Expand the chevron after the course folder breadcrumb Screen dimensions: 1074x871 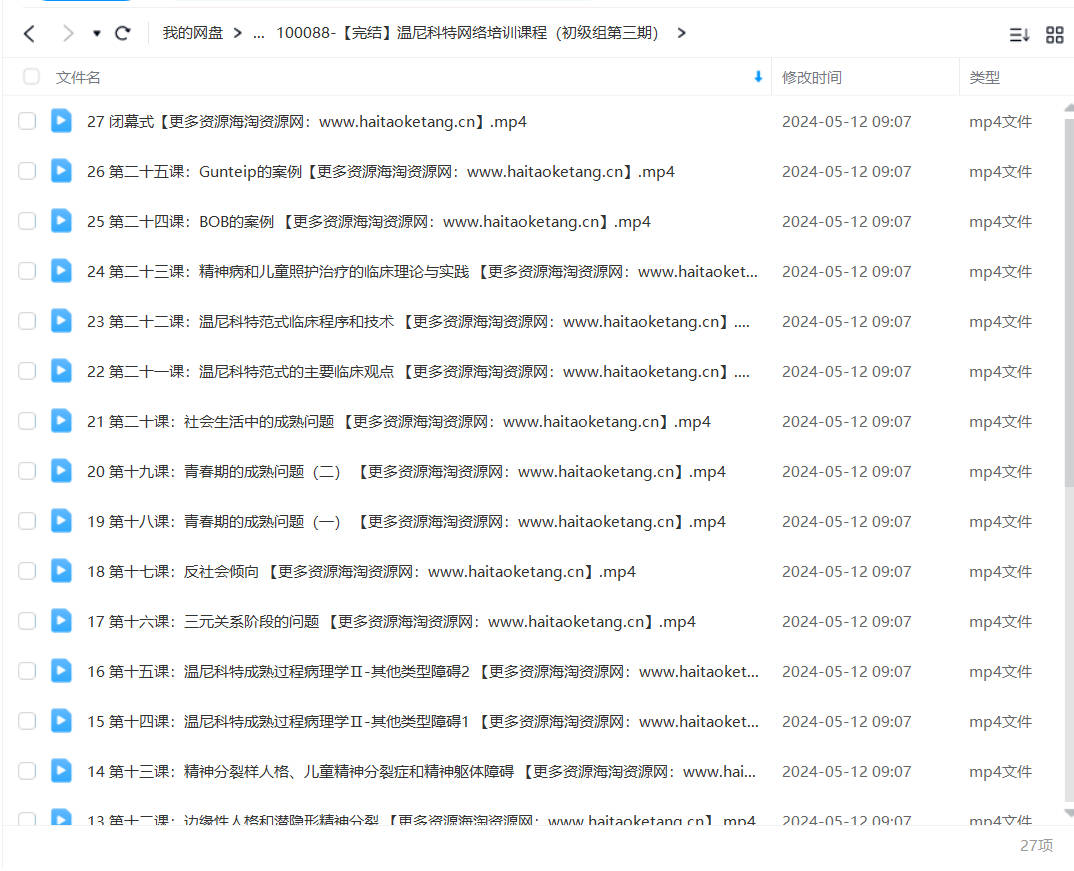coord(681,33)
